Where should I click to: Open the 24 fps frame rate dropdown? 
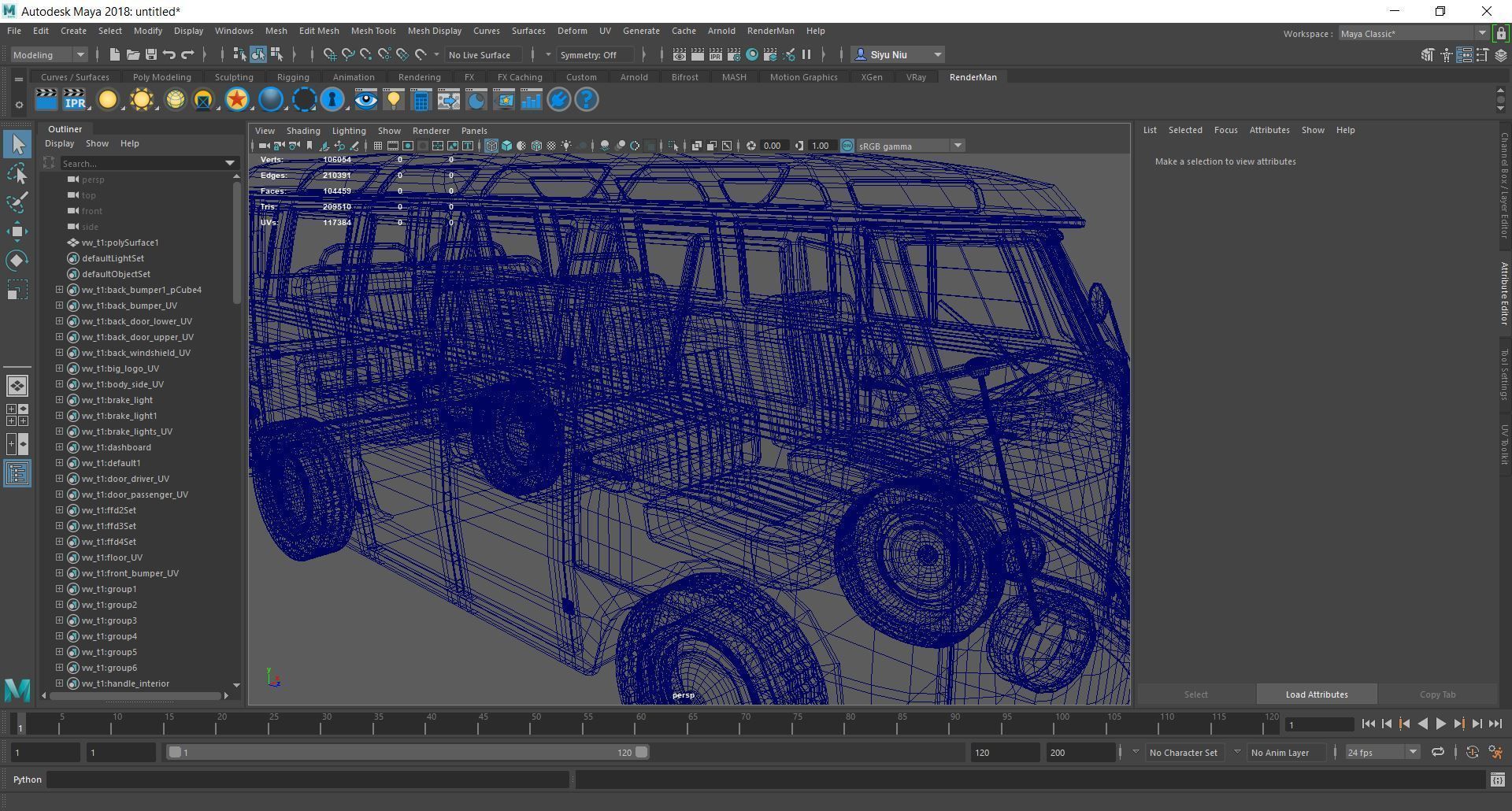tap(1382, 752)
